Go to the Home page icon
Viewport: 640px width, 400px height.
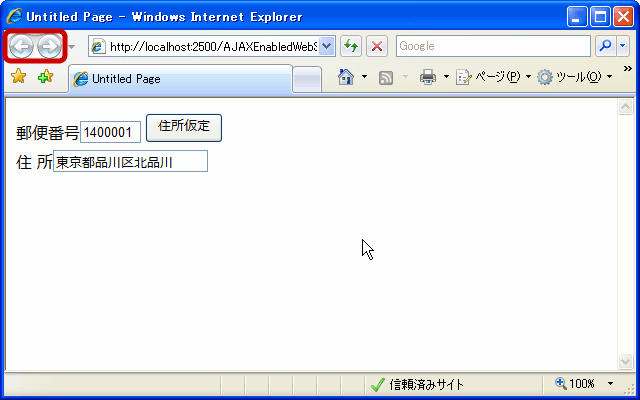click(346, 77)
